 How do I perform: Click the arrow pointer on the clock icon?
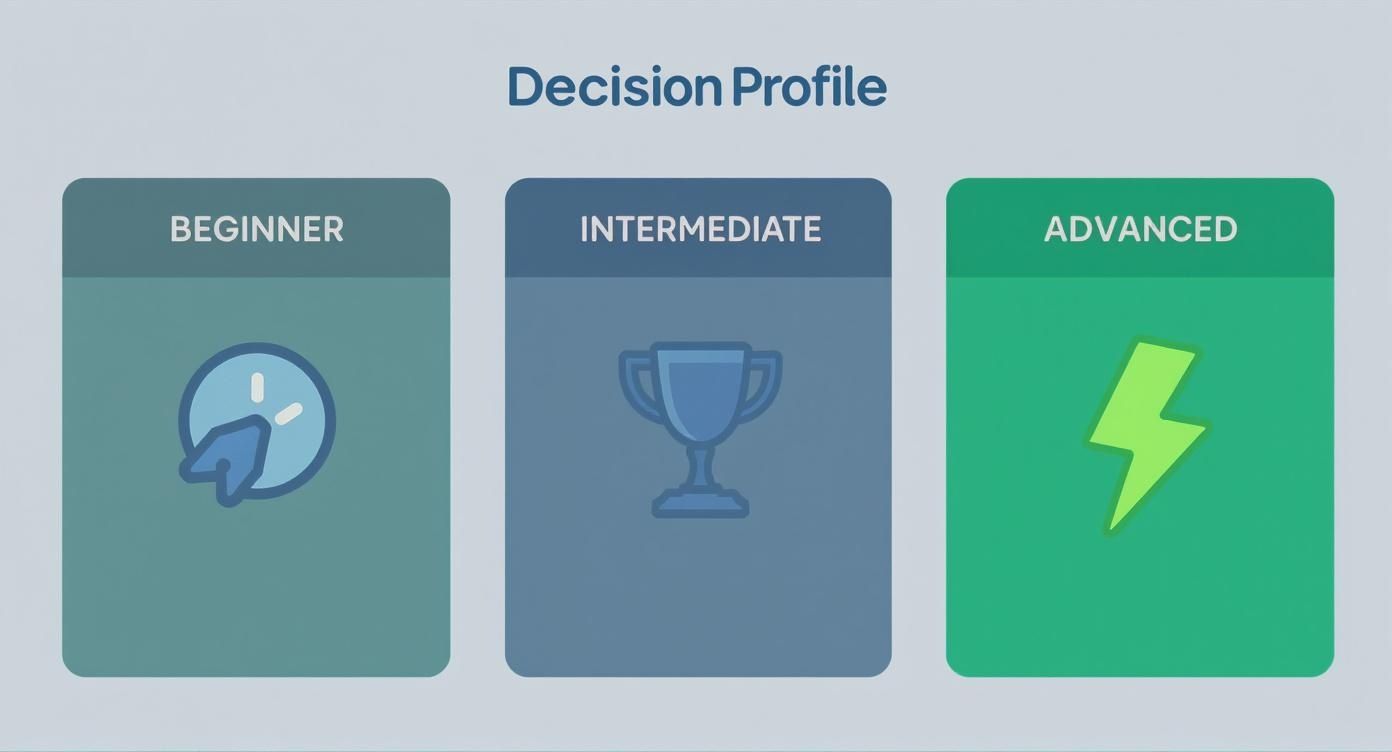tap(226, 458)
